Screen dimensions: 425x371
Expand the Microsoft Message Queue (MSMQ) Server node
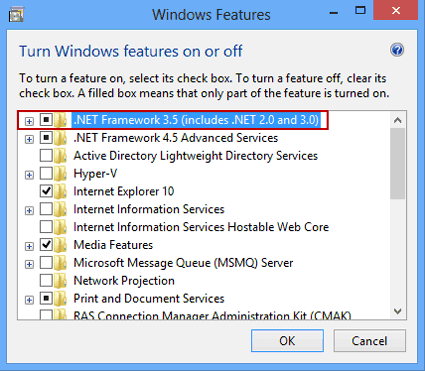29,264
